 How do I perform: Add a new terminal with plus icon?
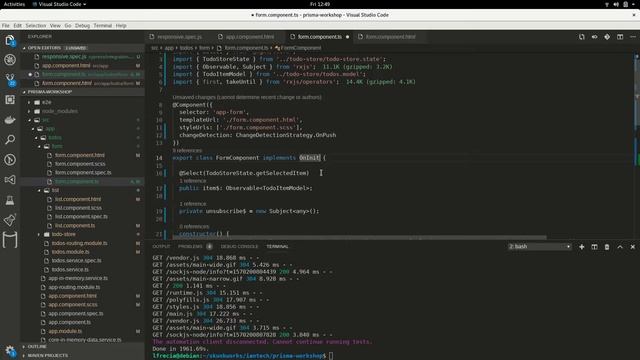[582, 247]
